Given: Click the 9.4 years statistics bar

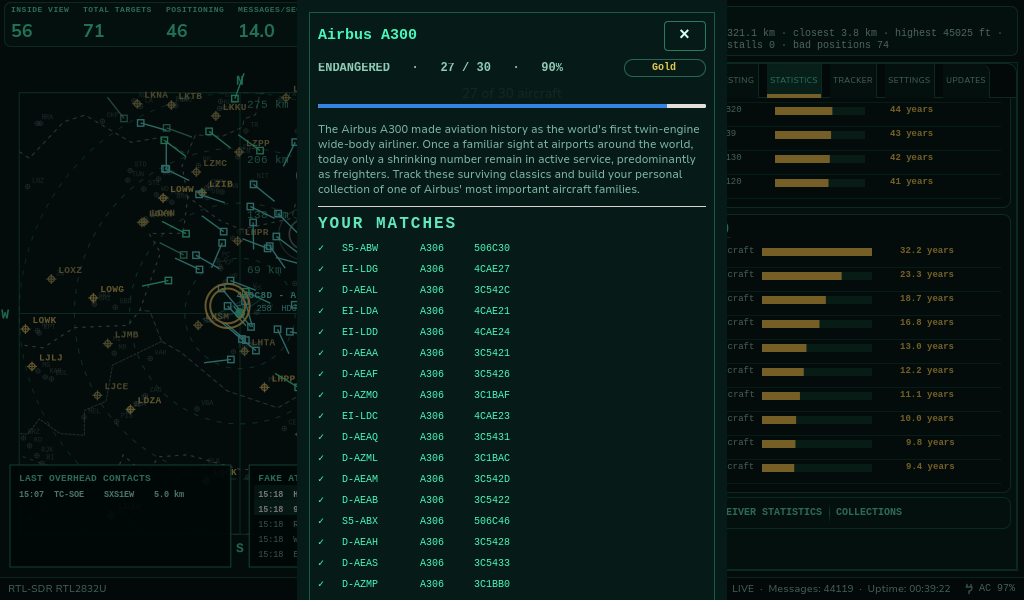Looking at the screenshot, I should tap(816, 468).
